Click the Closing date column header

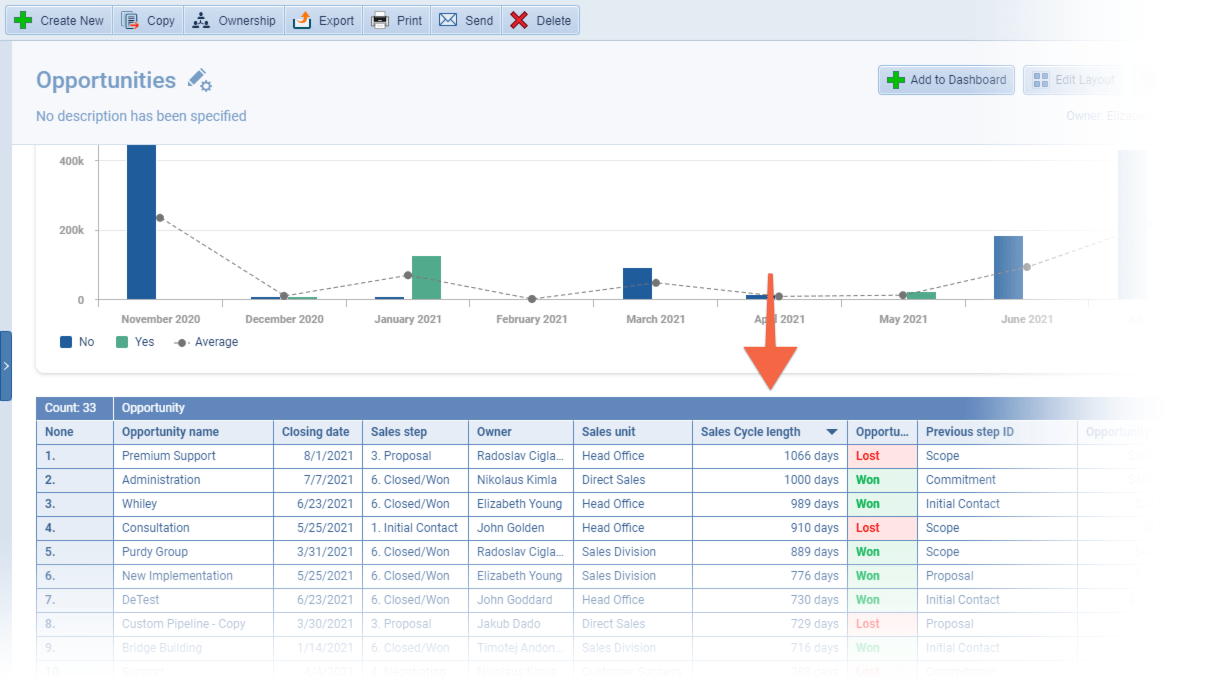tap(316, 432)
